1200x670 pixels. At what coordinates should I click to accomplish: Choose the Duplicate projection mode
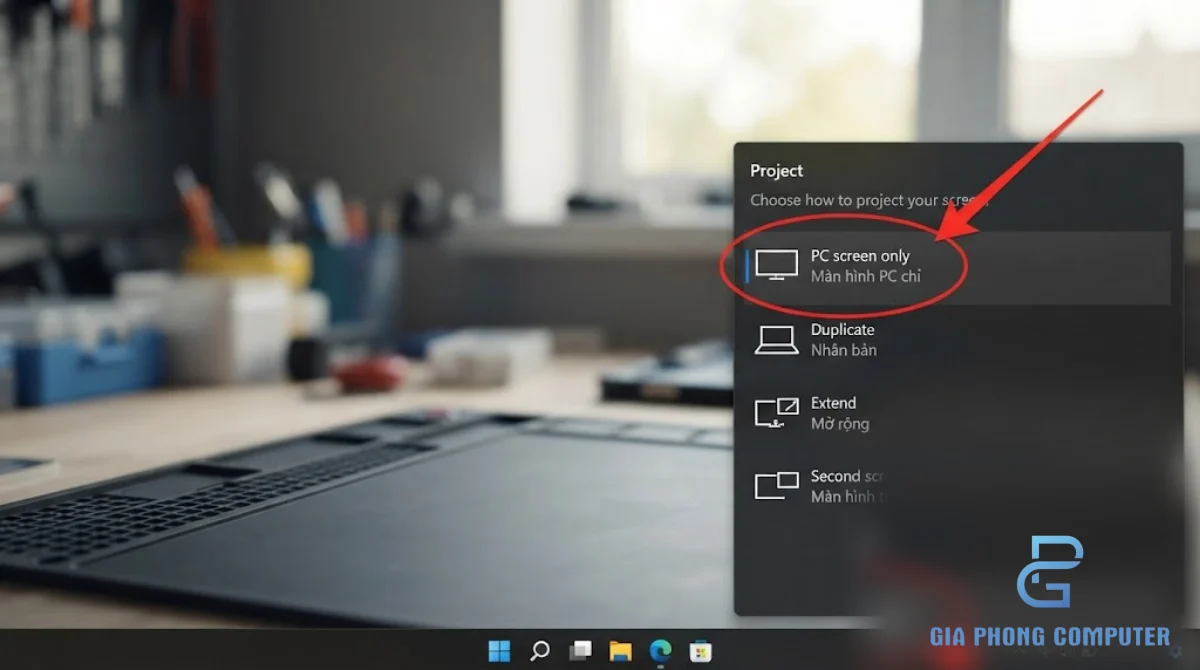(957, 340)
